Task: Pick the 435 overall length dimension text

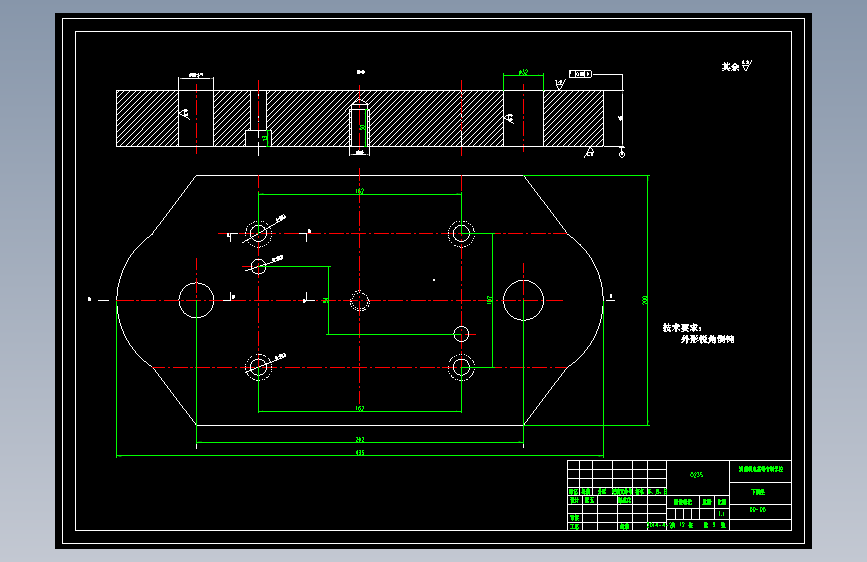Action: pos(360,452)
